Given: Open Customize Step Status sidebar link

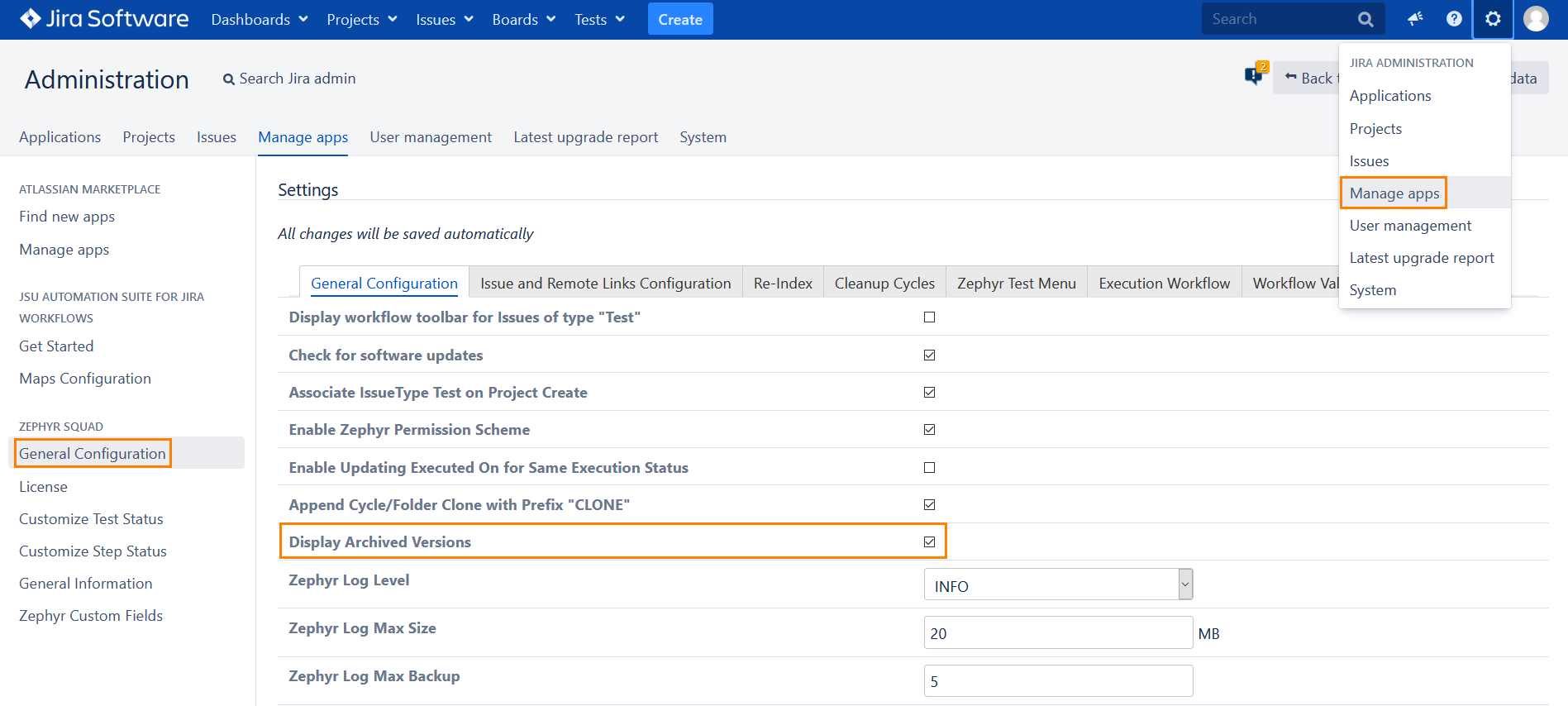Looking at the screenshot, I should [93, 551].
